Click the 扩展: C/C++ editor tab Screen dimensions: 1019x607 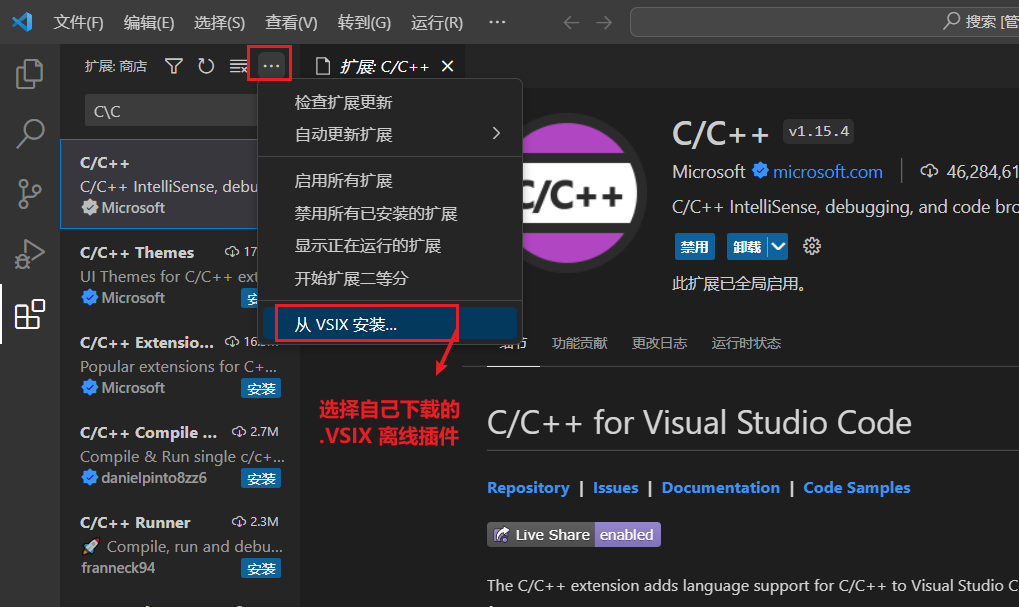click(383, 66)
